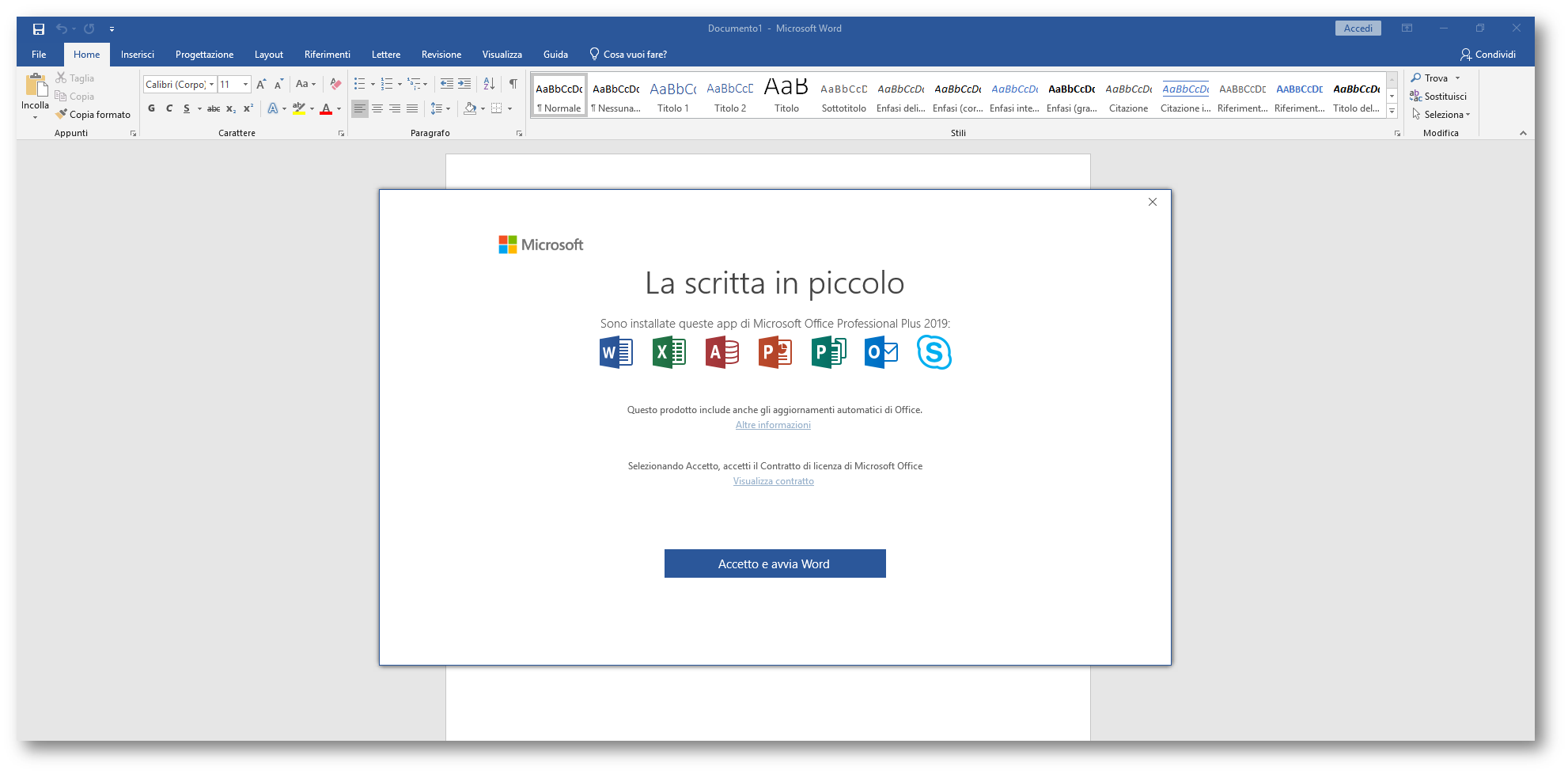Apply the yellow text highlight color

click(x=299, y=108)
